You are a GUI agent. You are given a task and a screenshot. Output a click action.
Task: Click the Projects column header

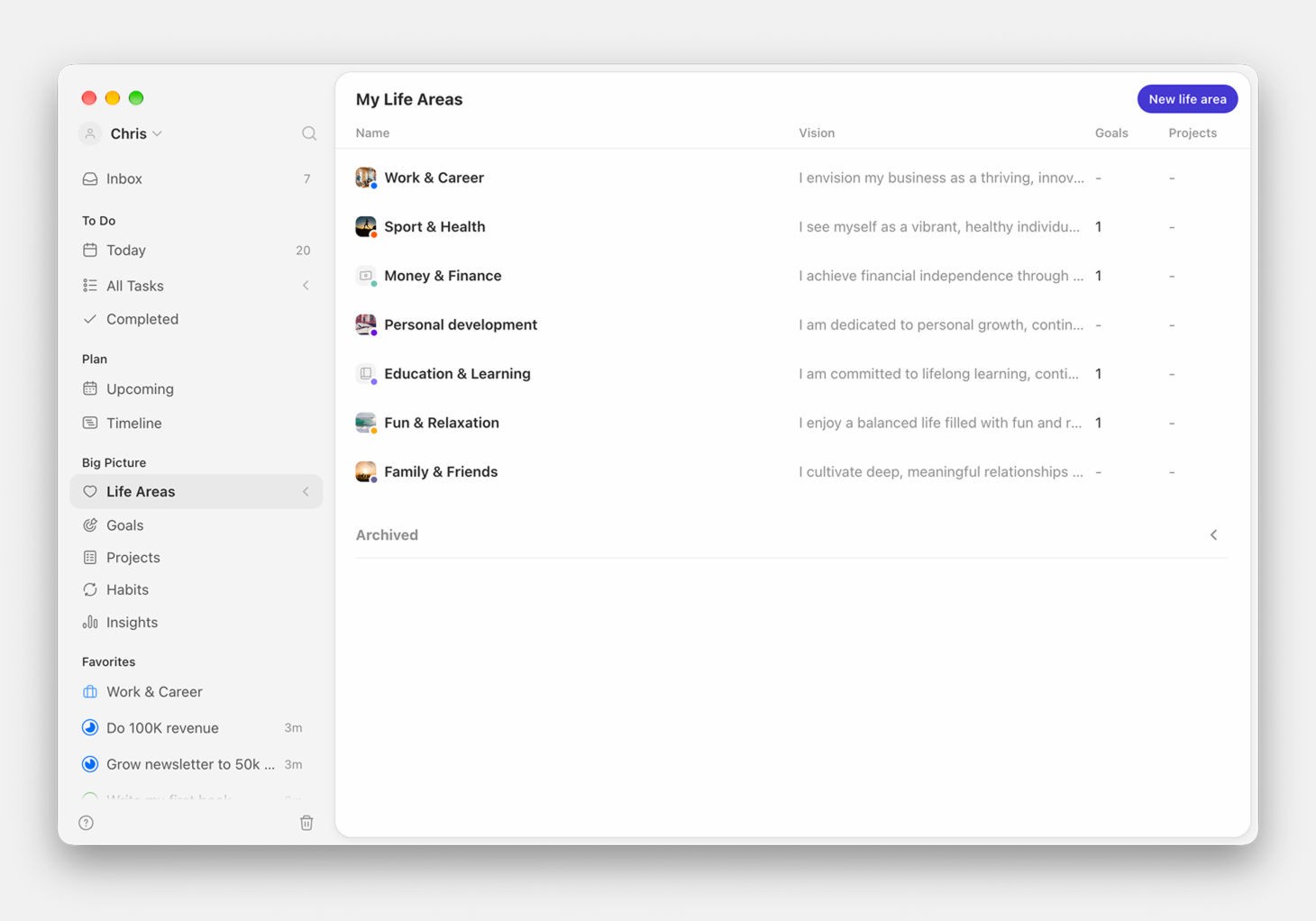(x=1193, y=133)
